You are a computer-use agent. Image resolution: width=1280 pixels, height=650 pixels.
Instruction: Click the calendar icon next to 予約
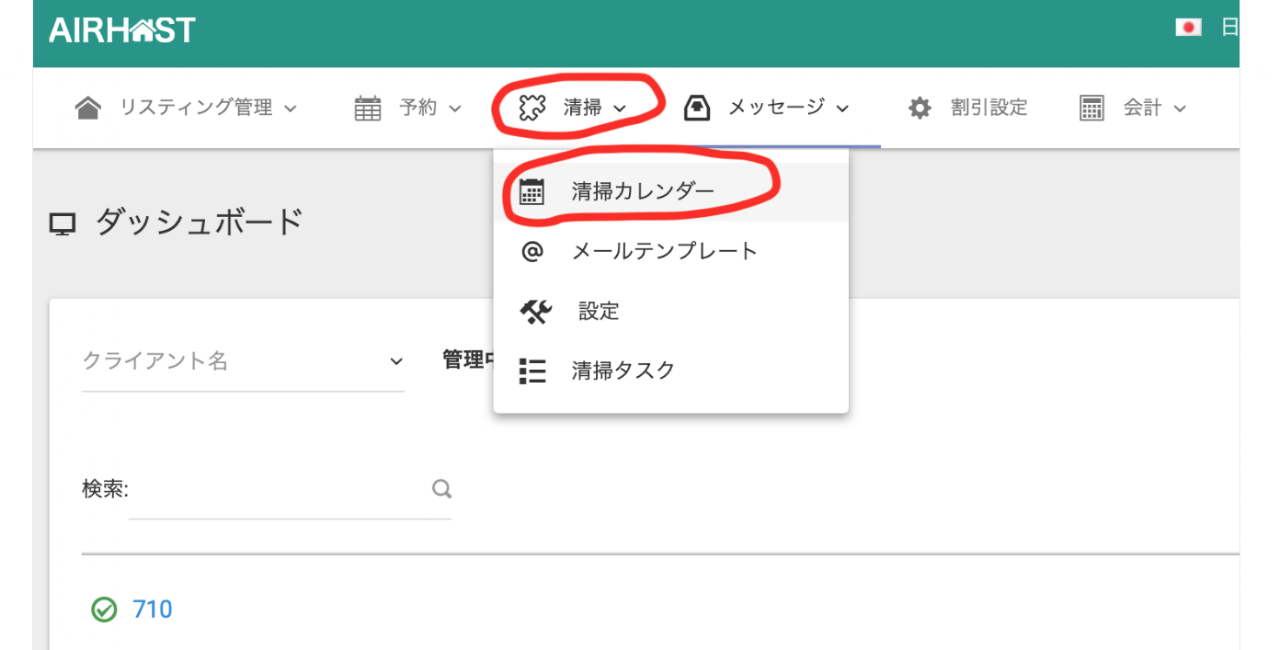coord(368,108)
